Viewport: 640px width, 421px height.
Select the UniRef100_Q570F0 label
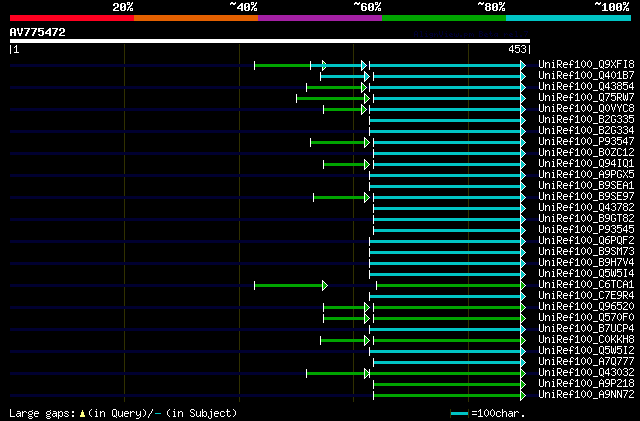(586, 318)
